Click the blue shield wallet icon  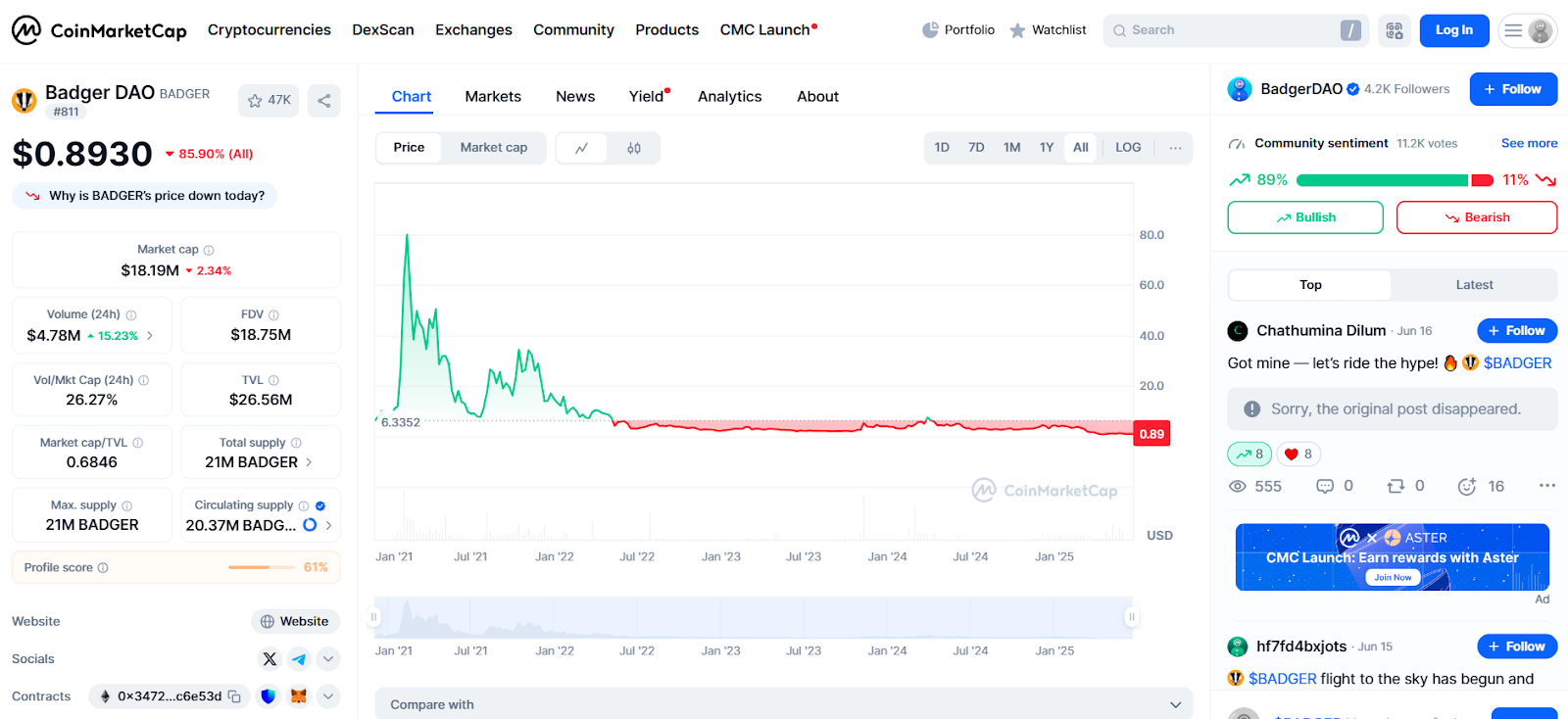coord(269,696)
